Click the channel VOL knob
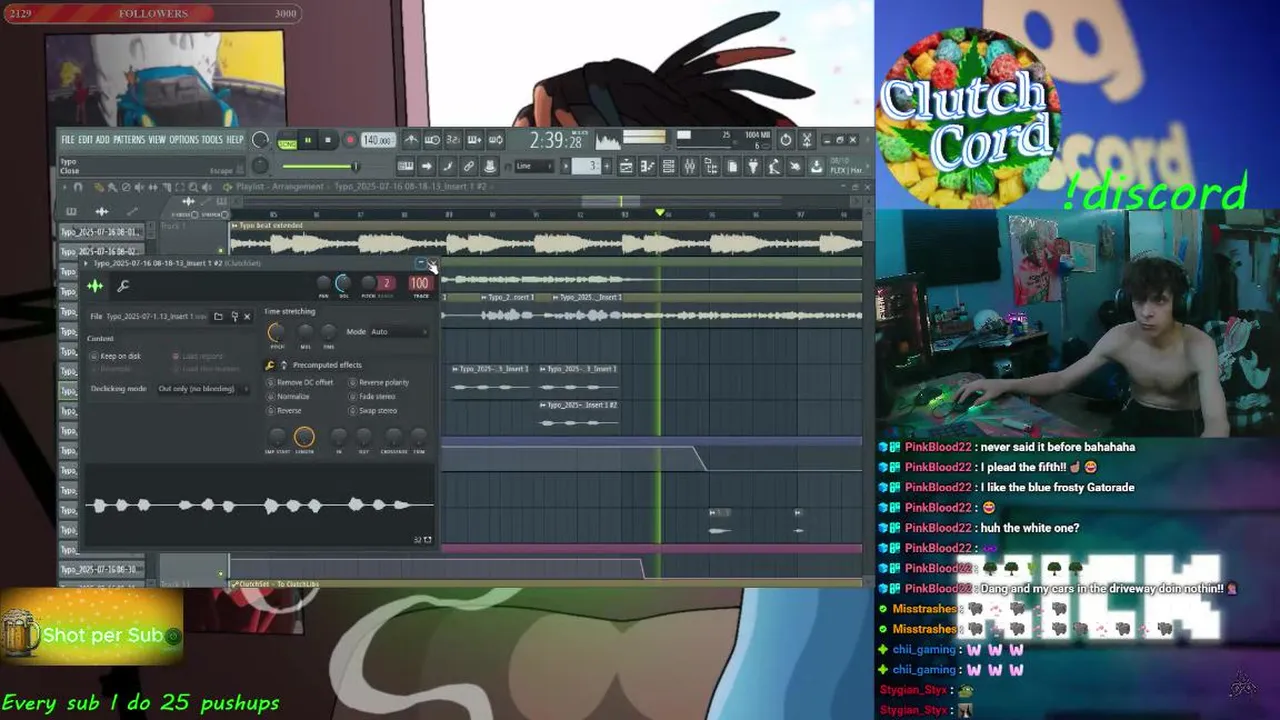This screenshot has width=1280, height=720. tap(344, 283)
